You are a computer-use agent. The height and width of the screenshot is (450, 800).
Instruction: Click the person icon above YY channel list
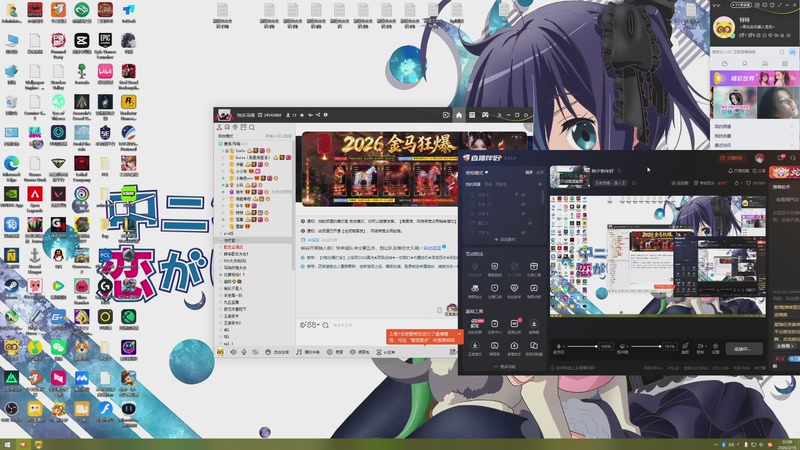[x=219, y=128]
